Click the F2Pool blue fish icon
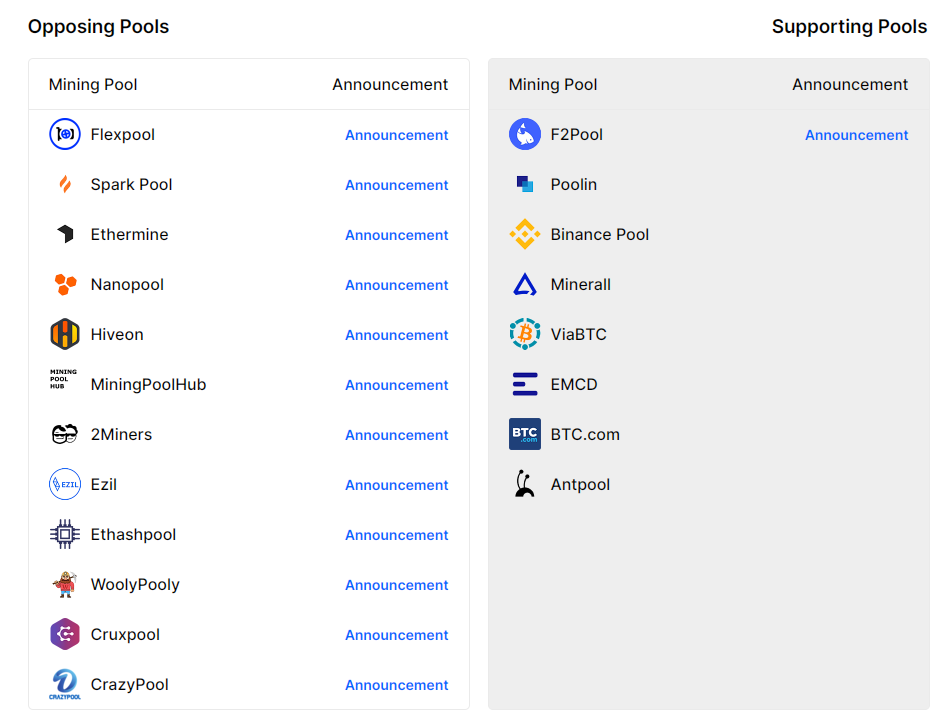The width and height of the screenshot is (947, 726). [x=525, y=134]
